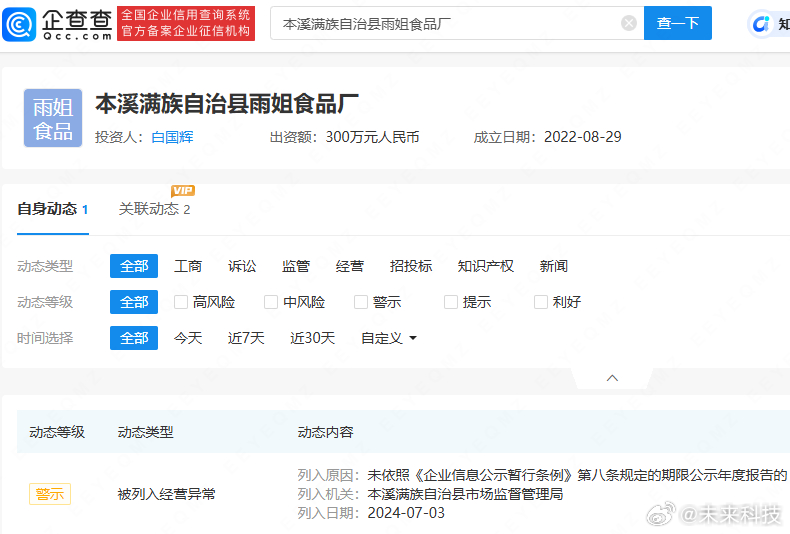The width and height of the screenshot is (790, 534).
Task: Click the 动态类型 column header
Action: click(x=146, y=432)
